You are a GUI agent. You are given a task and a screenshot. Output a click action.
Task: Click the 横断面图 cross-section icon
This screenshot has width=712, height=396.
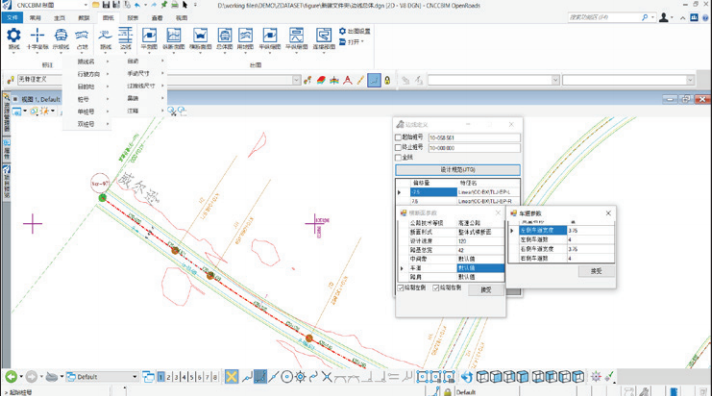tap(200, 39)
